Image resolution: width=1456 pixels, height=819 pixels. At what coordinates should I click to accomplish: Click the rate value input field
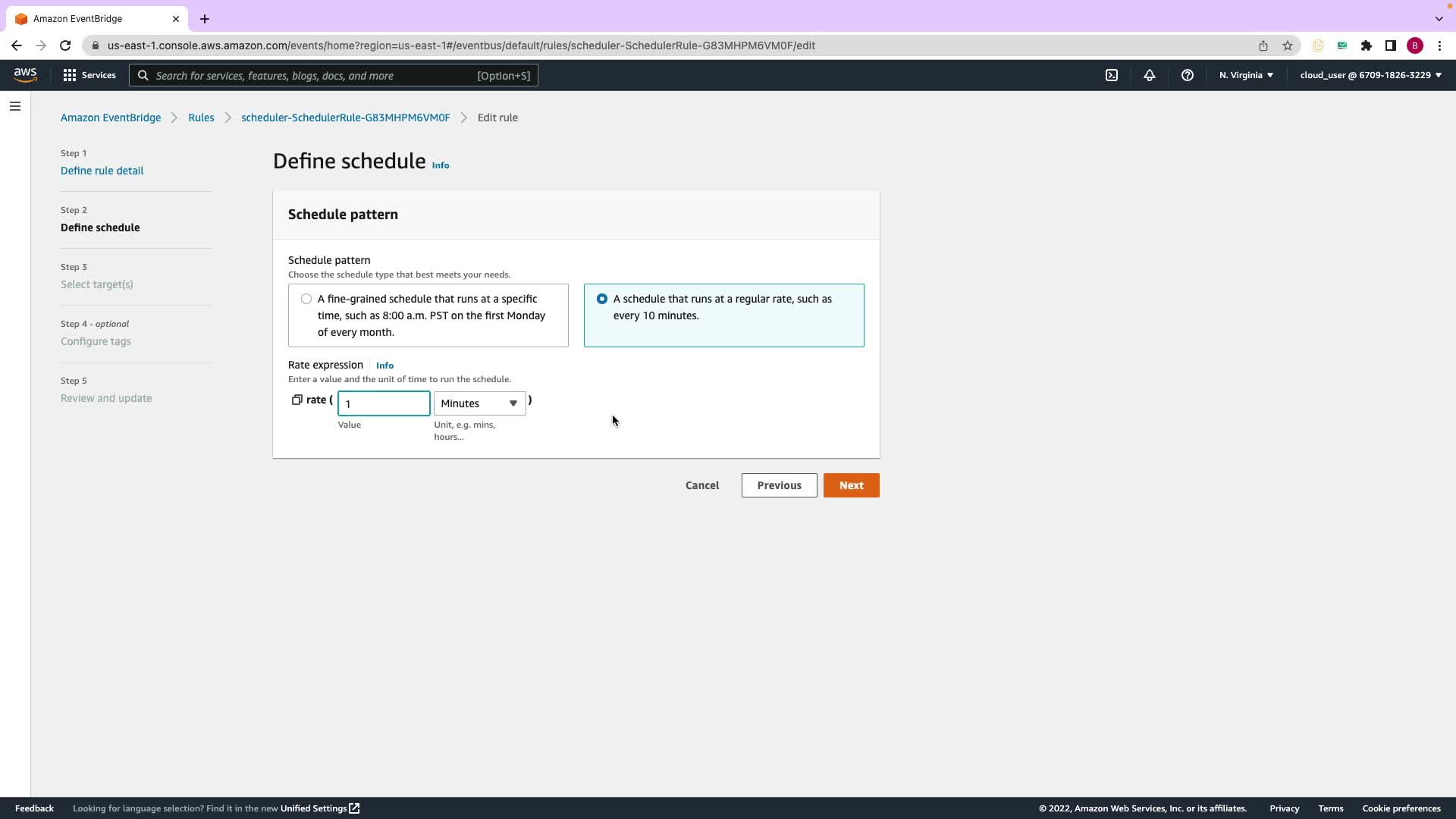[384, 403]
